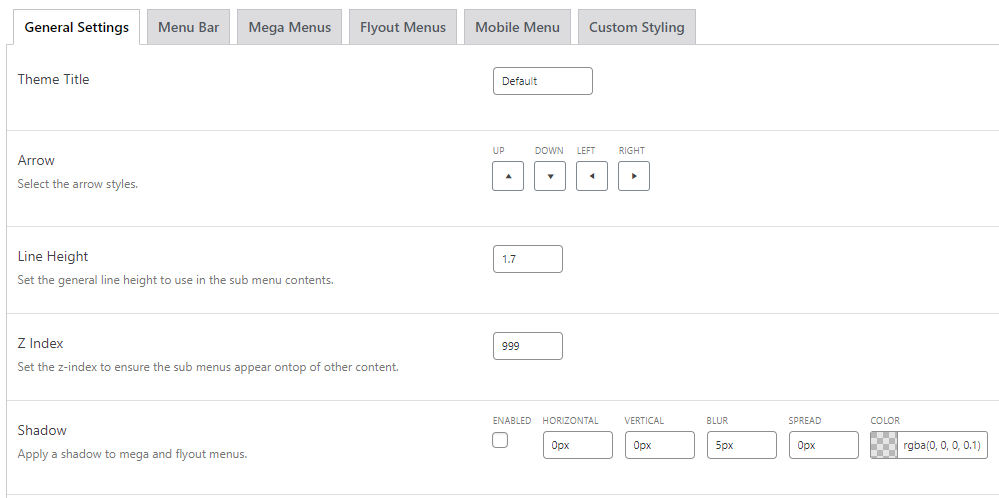999x498 pixels.
Task: Open the Mega Menus tab
Action: (x=290, y=27)
